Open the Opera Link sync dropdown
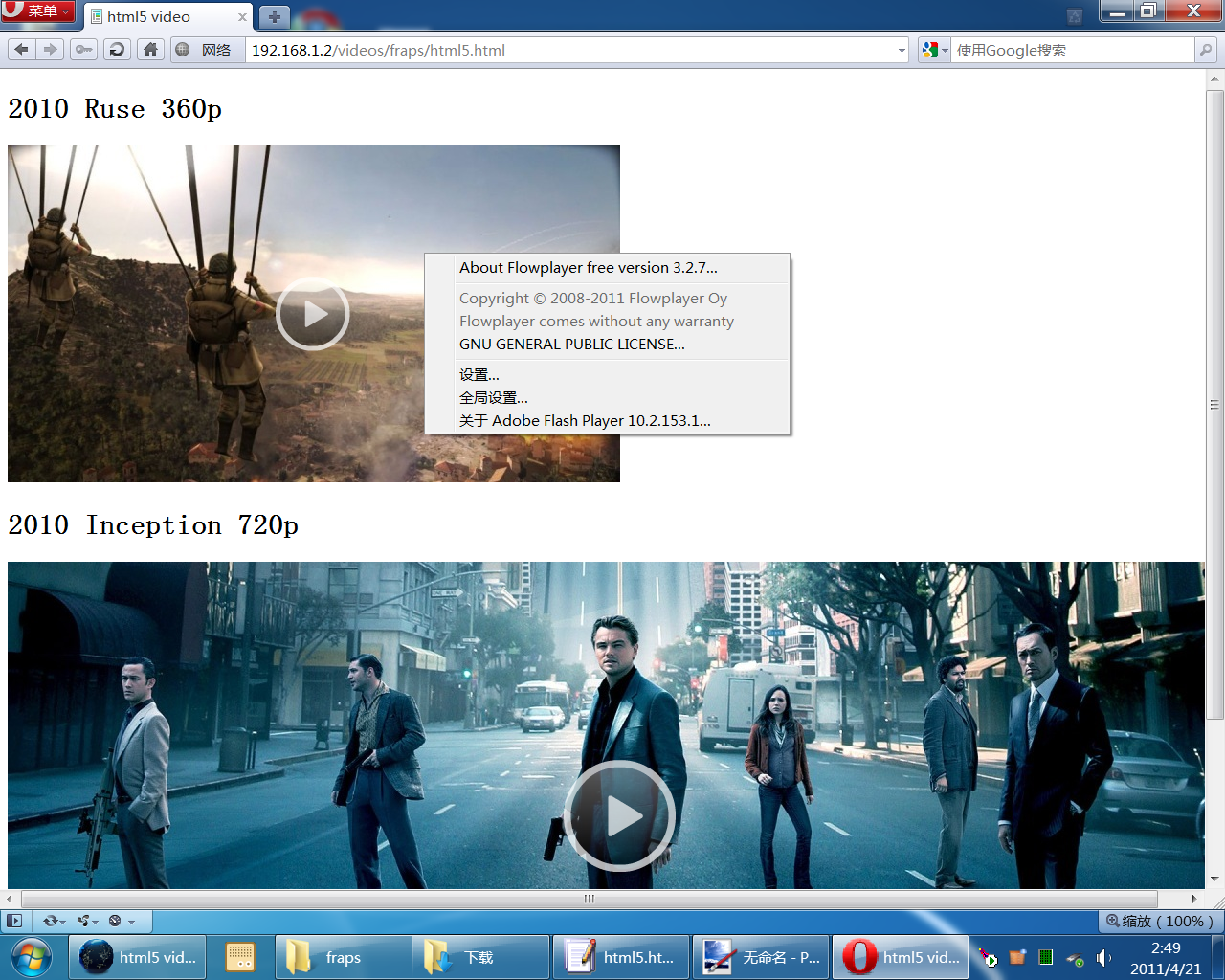 click(x=54, y=921)
